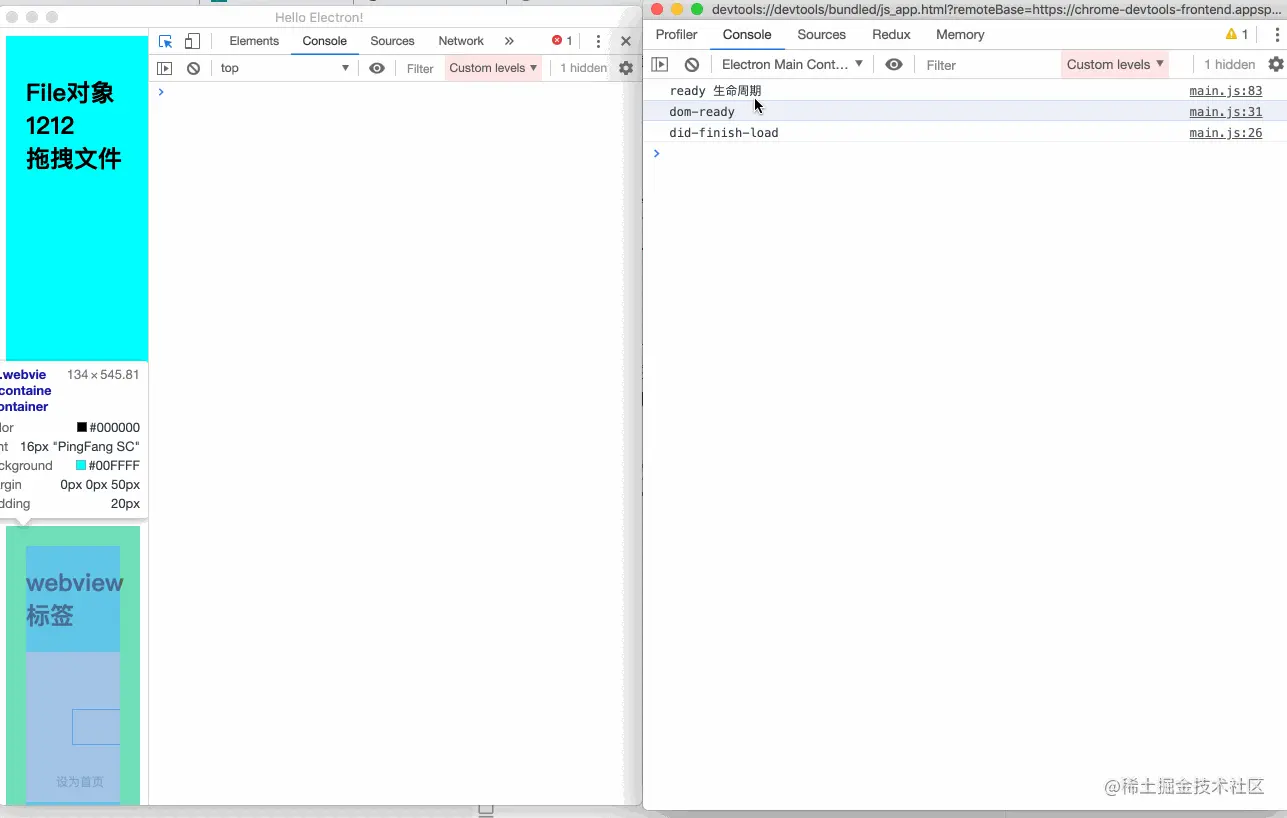Open console settings gear in right devtools window
The width and height of the screenshot is (1287, 818).
(1276, 64)
